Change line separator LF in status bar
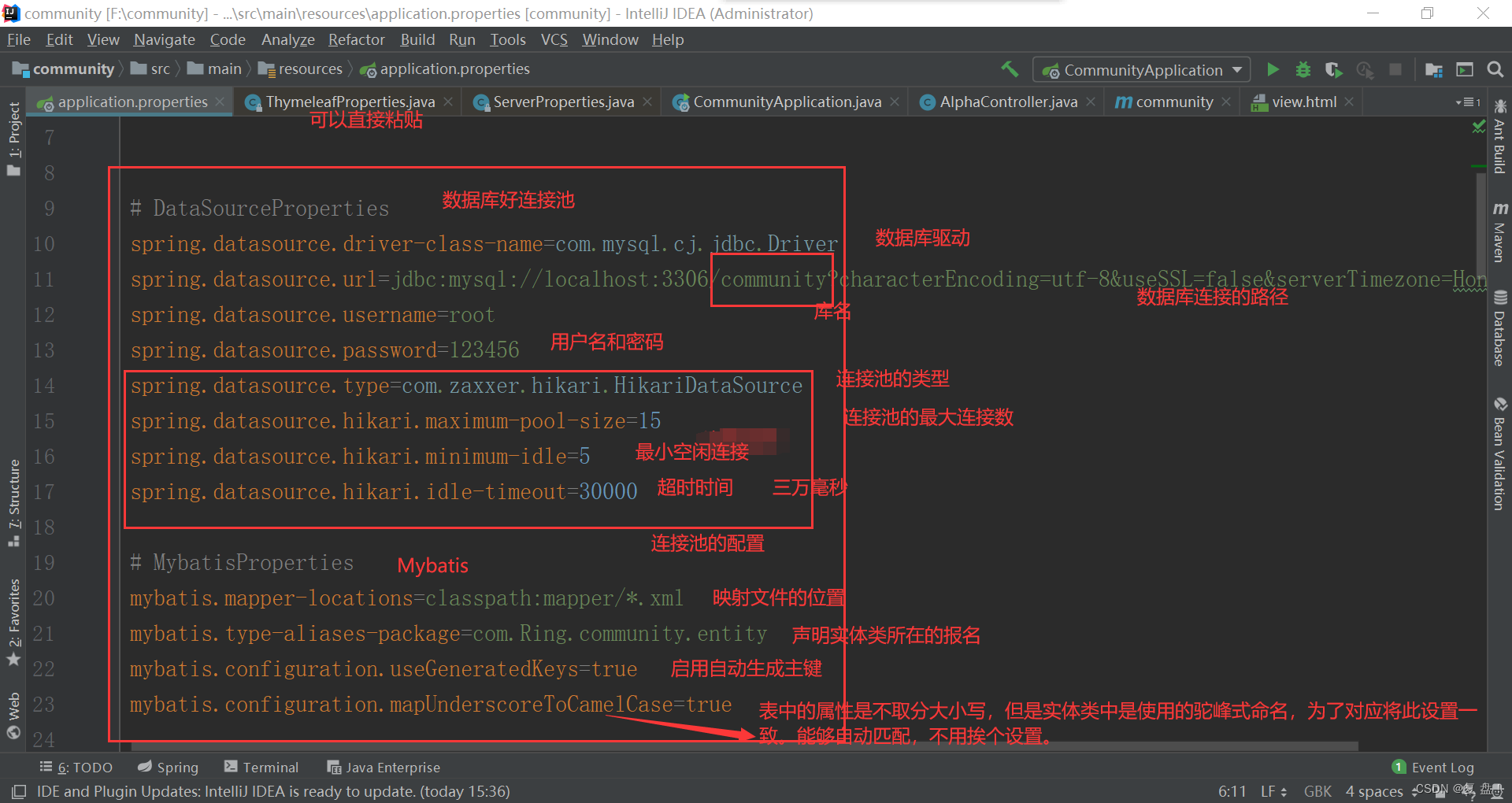This screenshot has width=1512, height=803. coord(1273,791)
